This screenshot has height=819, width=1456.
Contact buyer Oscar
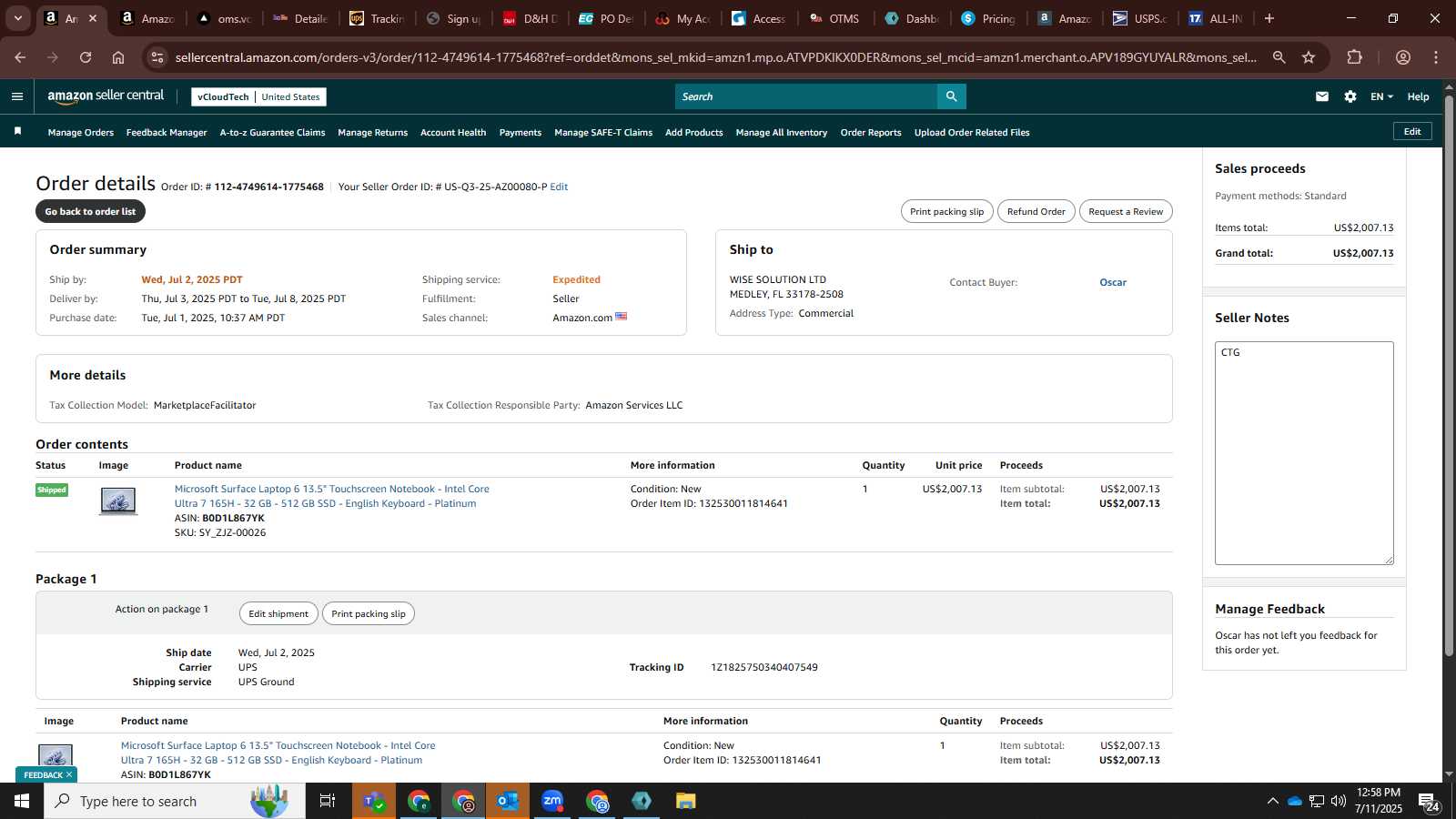pos(1113,282)
